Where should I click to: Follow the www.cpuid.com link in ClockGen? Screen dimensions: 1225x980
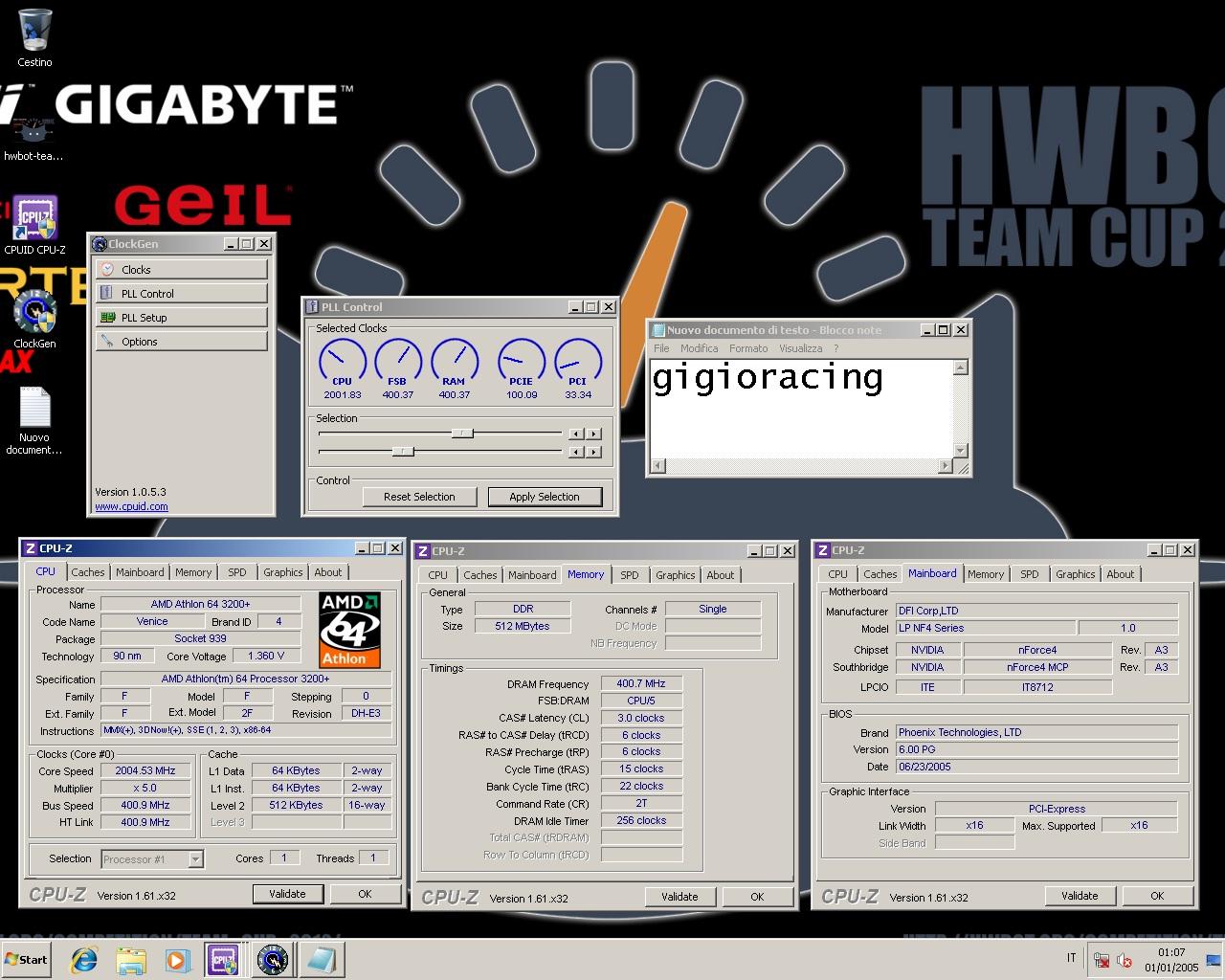point(131,506)
